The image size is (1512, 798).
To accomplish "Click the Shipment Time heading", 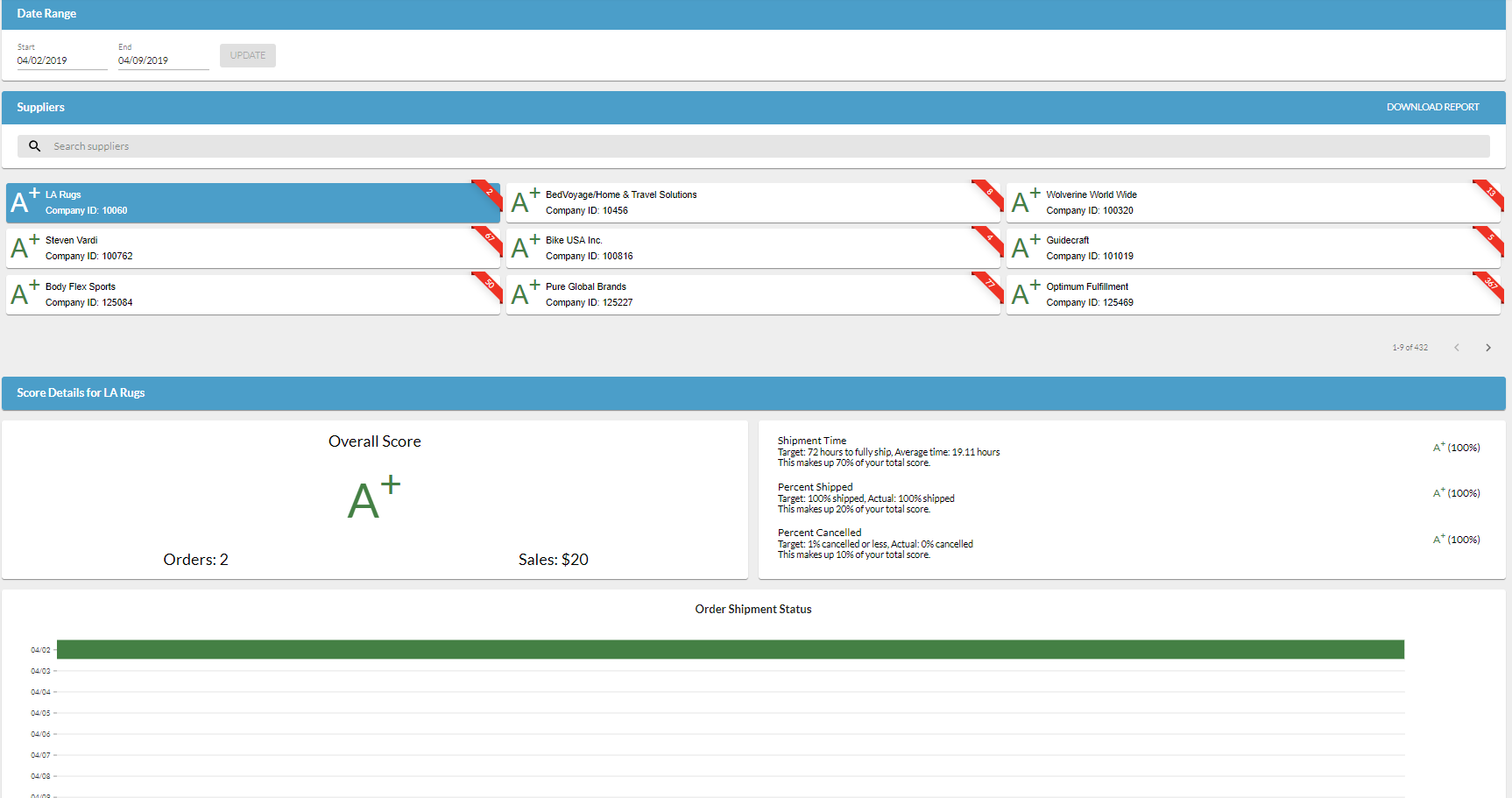I will pos(812,441).
